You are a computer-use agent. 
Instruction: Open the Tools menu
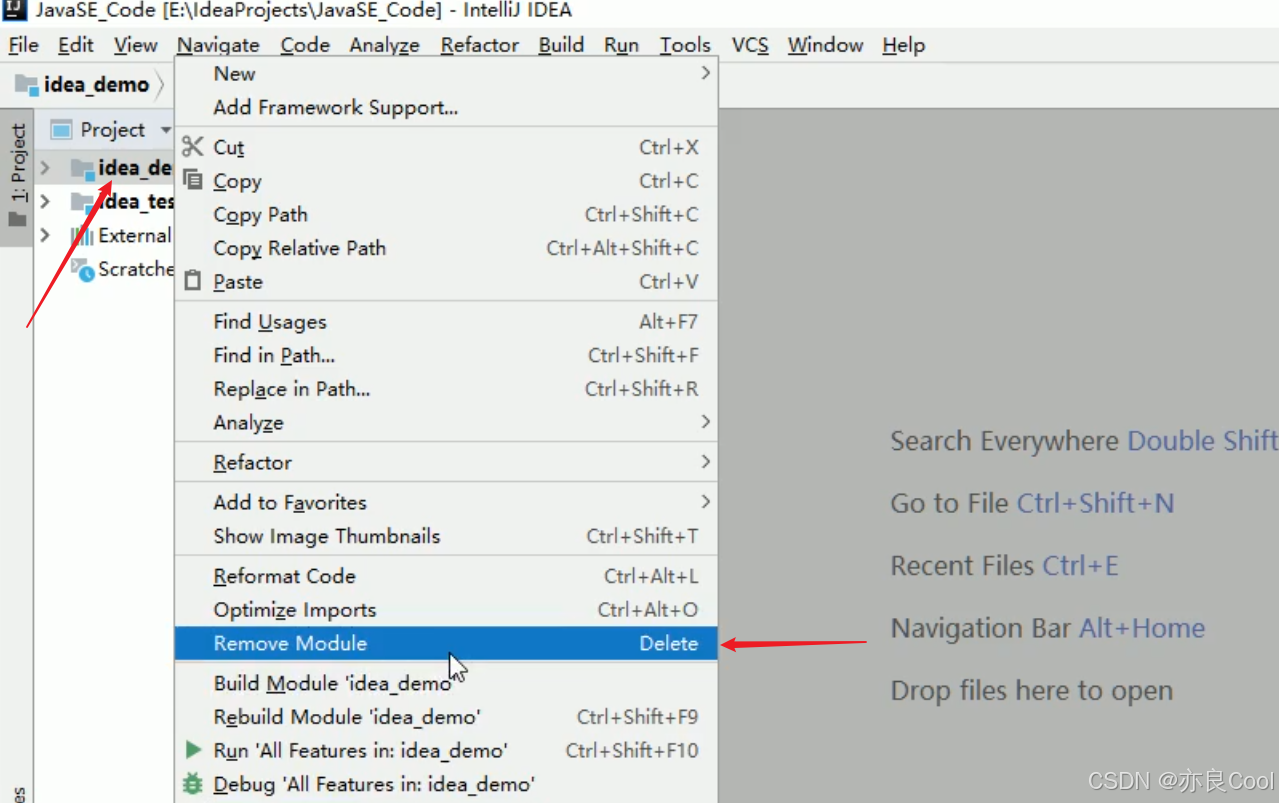685,45
